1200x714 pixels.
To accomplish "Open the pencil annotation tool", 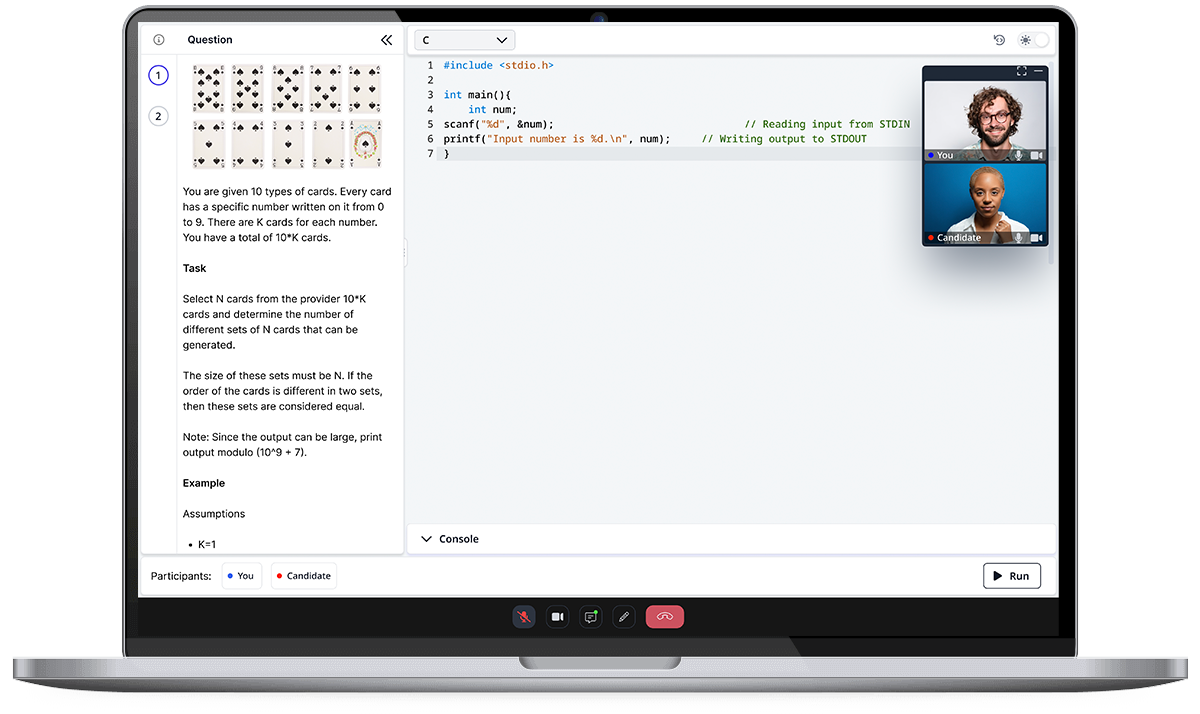I will [x=624, y=617].
